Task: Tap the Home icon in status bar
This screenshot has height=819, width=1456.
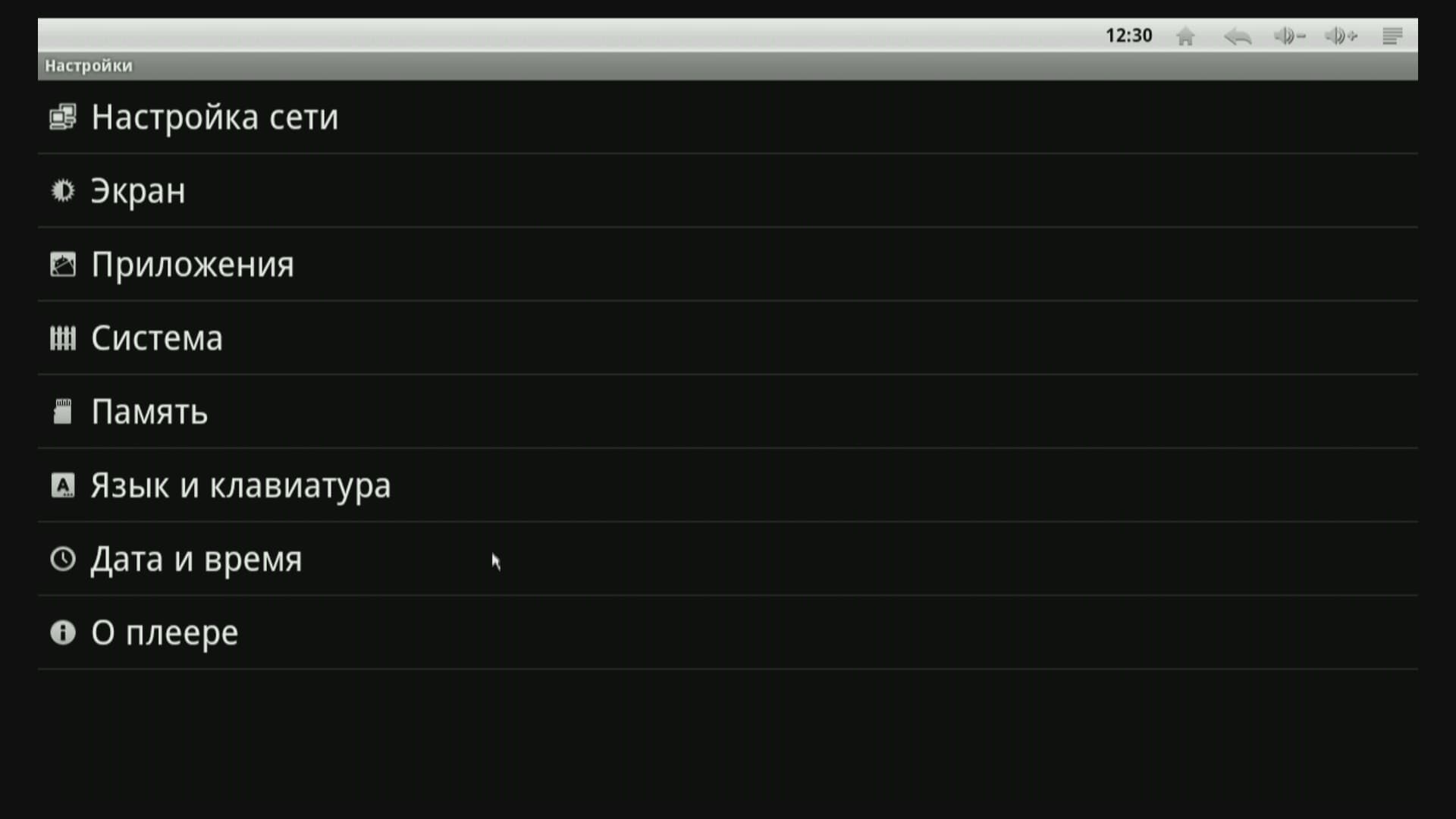Action: (x=1185, y=36)
